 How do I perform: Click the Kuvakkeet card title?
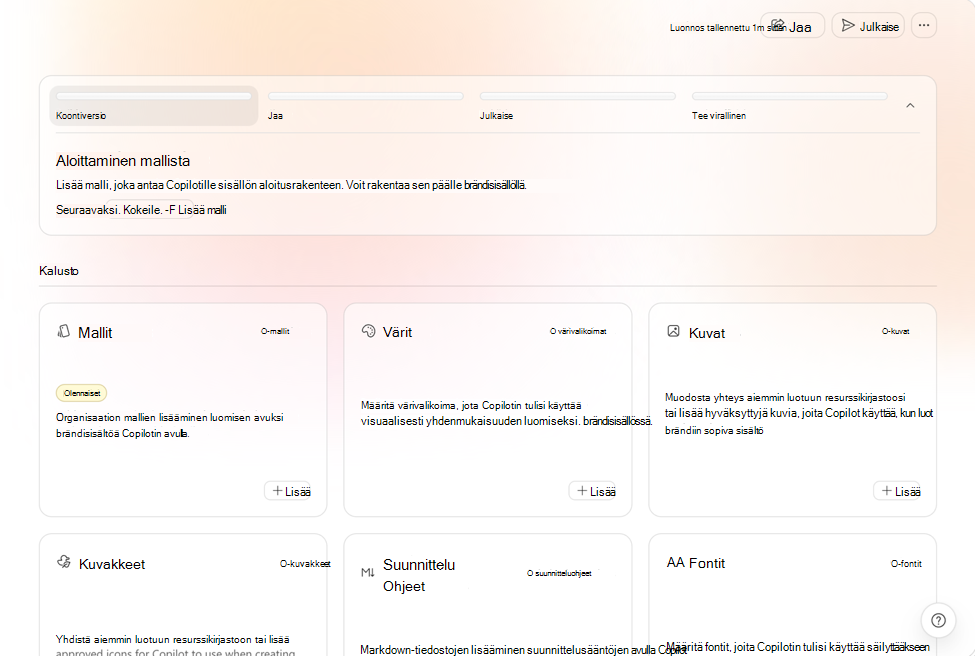pyautogui.click(x=112, y=564)
